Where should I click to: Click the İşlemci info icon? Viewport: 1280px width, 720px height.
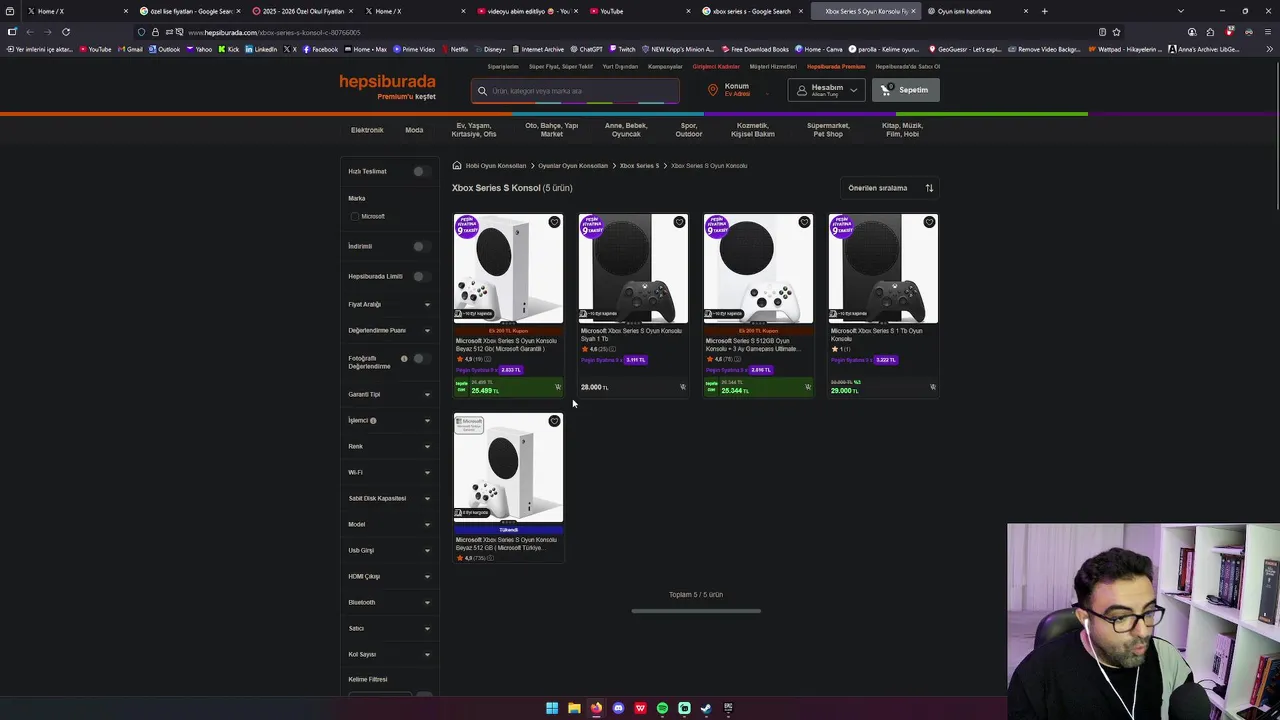[x=373, y=421]
